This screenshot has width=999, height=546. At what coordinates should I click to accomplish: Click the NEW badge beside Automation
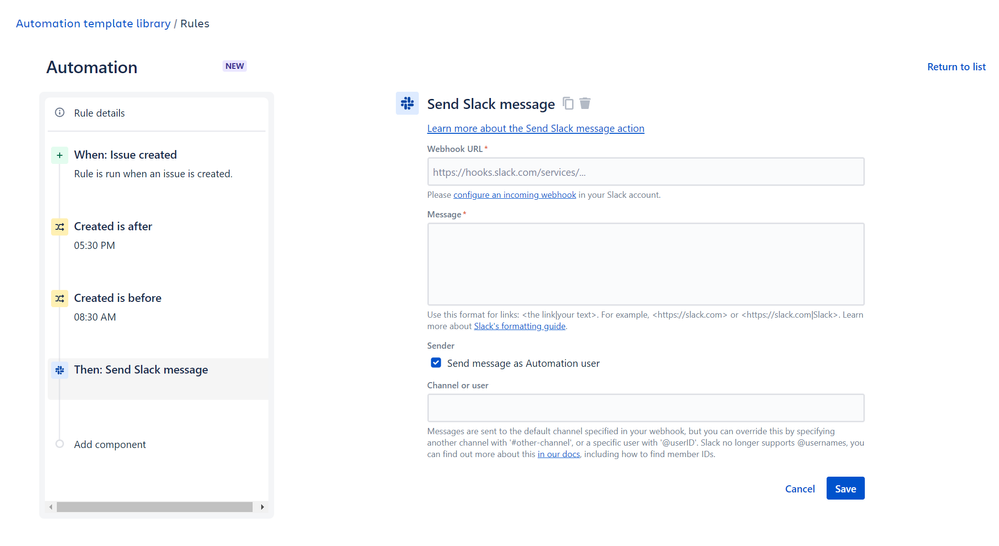[x=234, y=66]
